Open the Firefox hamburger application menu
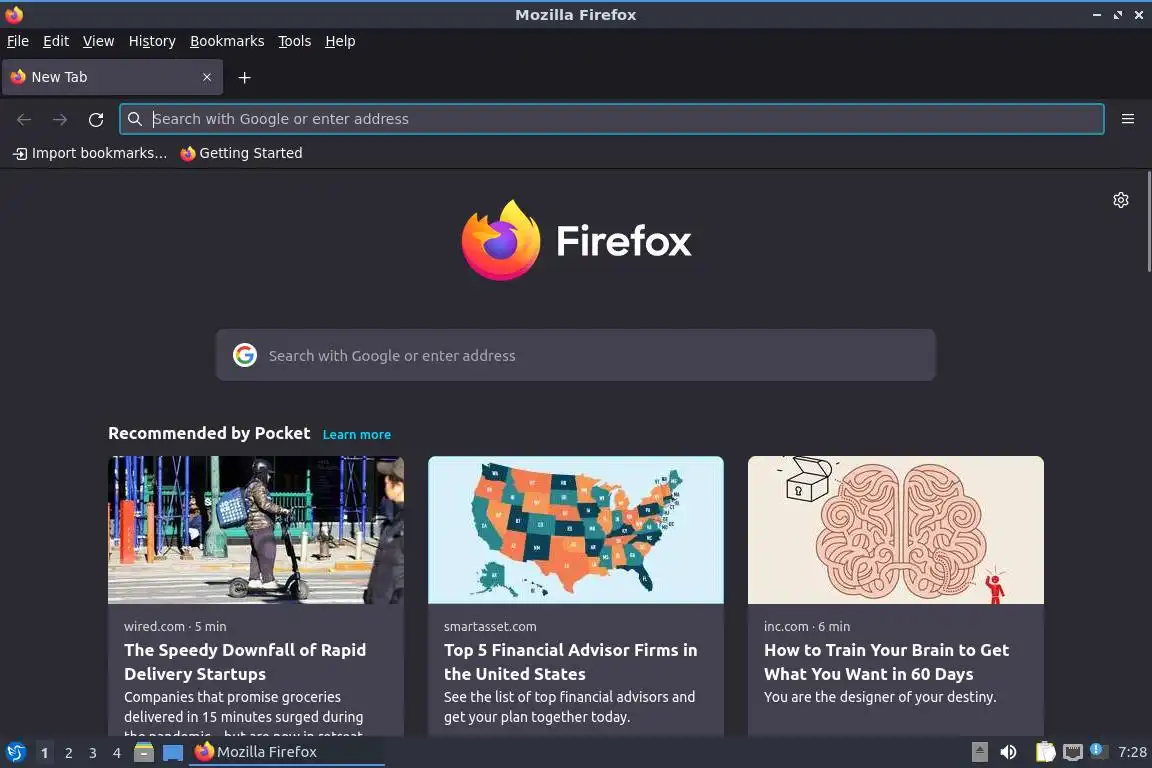The height and width of the screenshot is (768, 1152). (x=1128, y=119)
